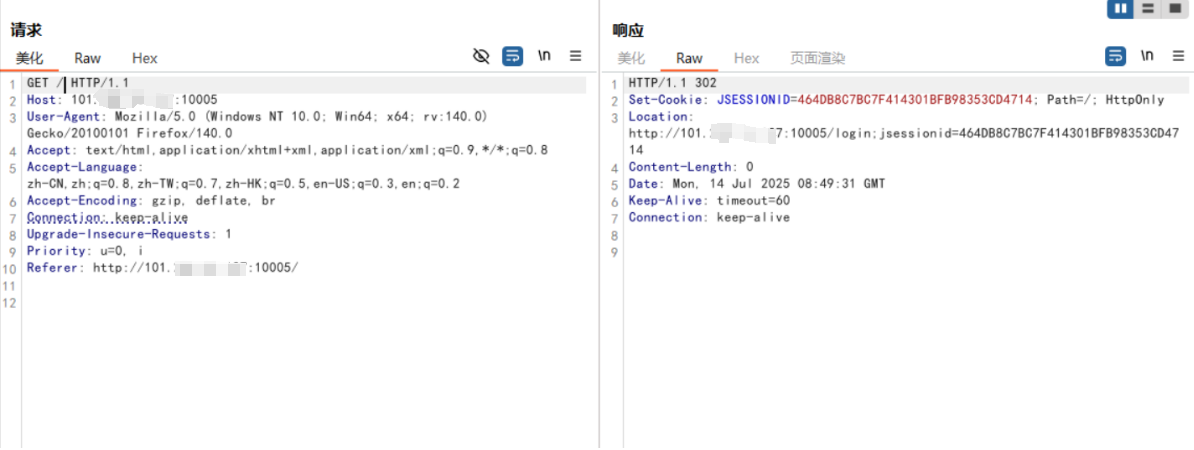Open the request panel hamburger menu
Viewport: 1194px width, 450px height.
pos(576,57)
